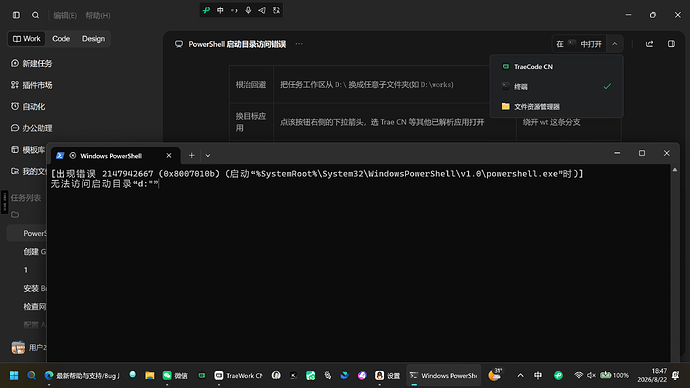Click the 绕开 wt 这条分支 cell text
This screenshot has width=690, height=388.
(x=551, y=122)
